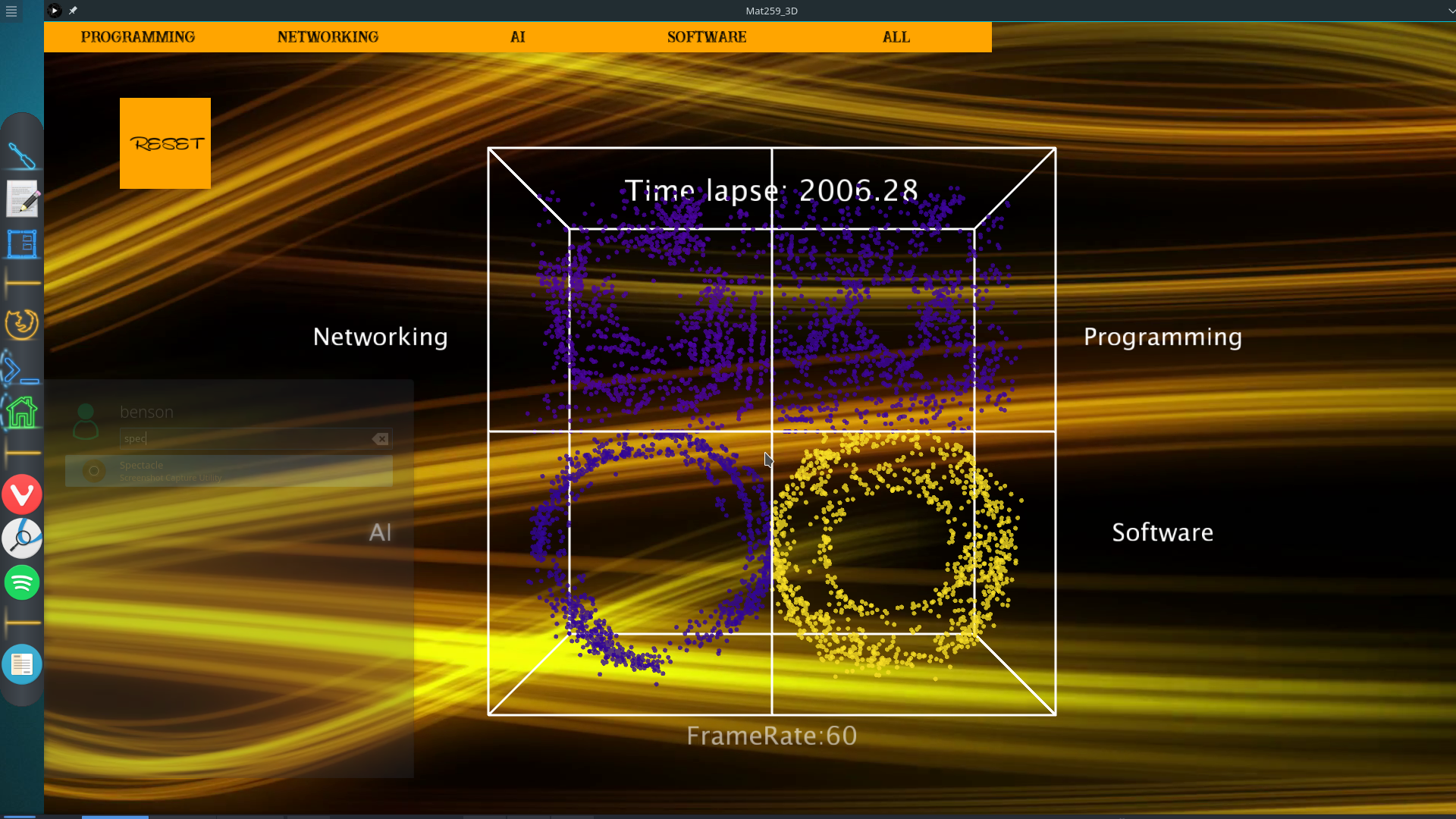Select the AI category tab
Screen dimensions: 1456x819
tap(517, 37)
